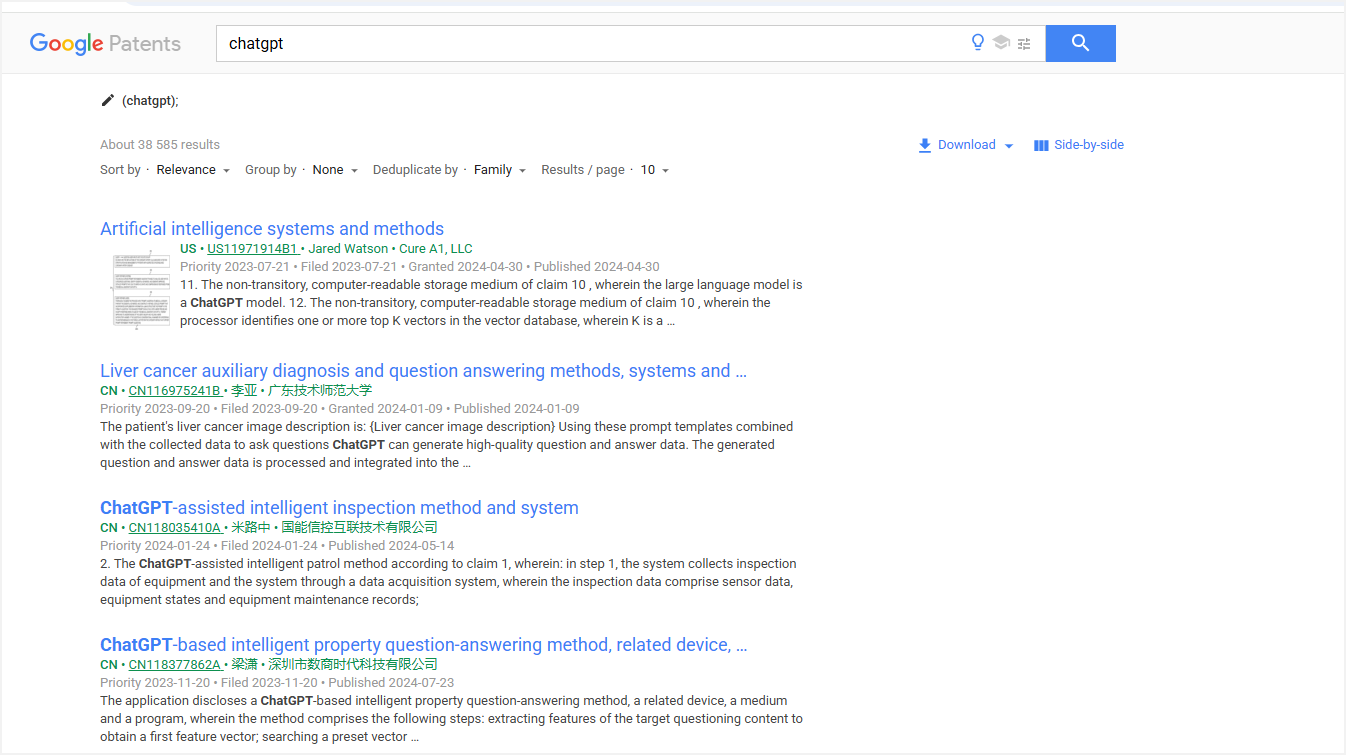The image size is (1346, 755).
Task: Click the lightbulb icon in search box
Action: pyautogui.click(x=978, y=43)
